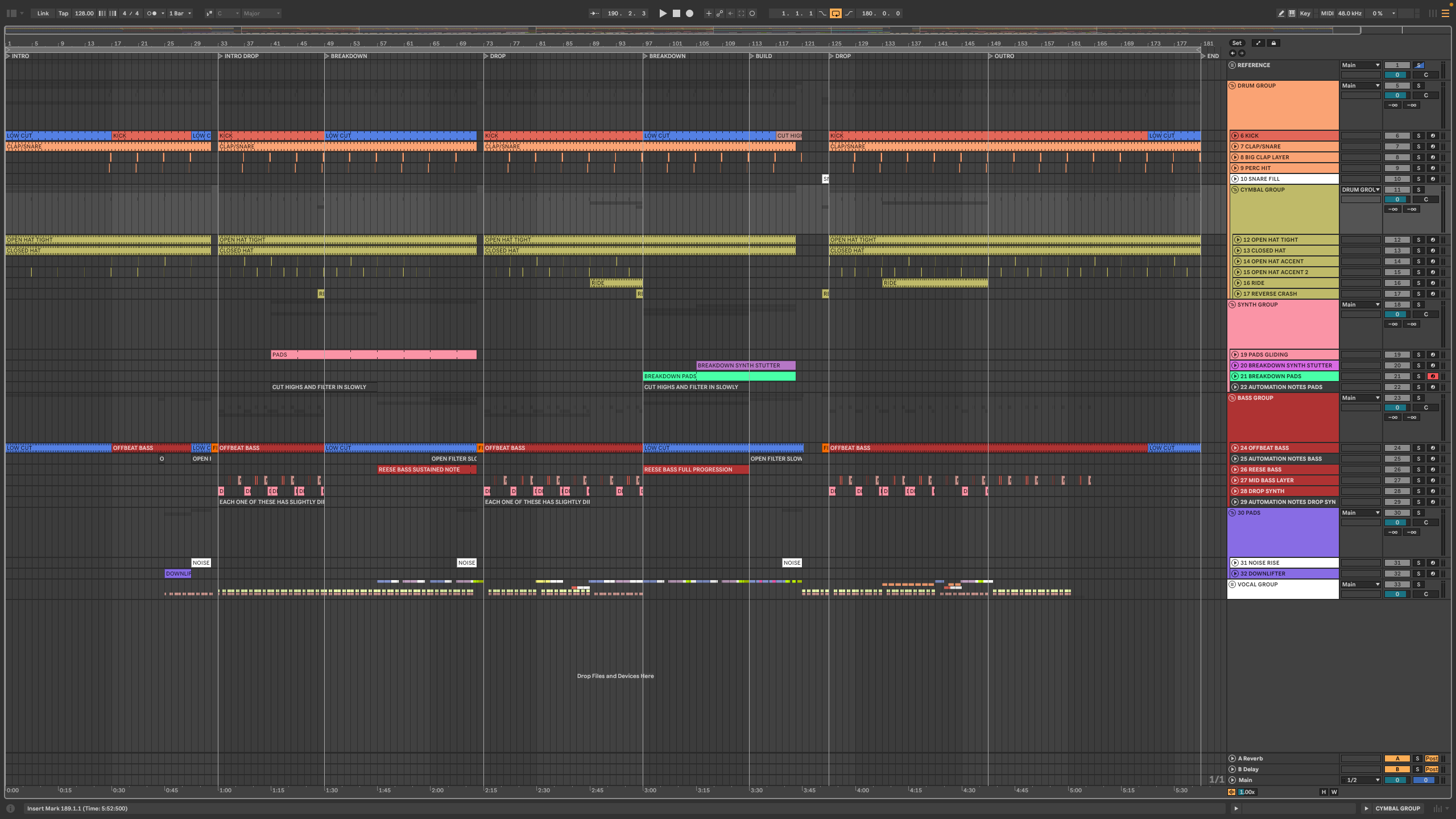Click the Optimize Arrangement Height arrows icon
1456x819 pixels.
(x=1258, y=43)
